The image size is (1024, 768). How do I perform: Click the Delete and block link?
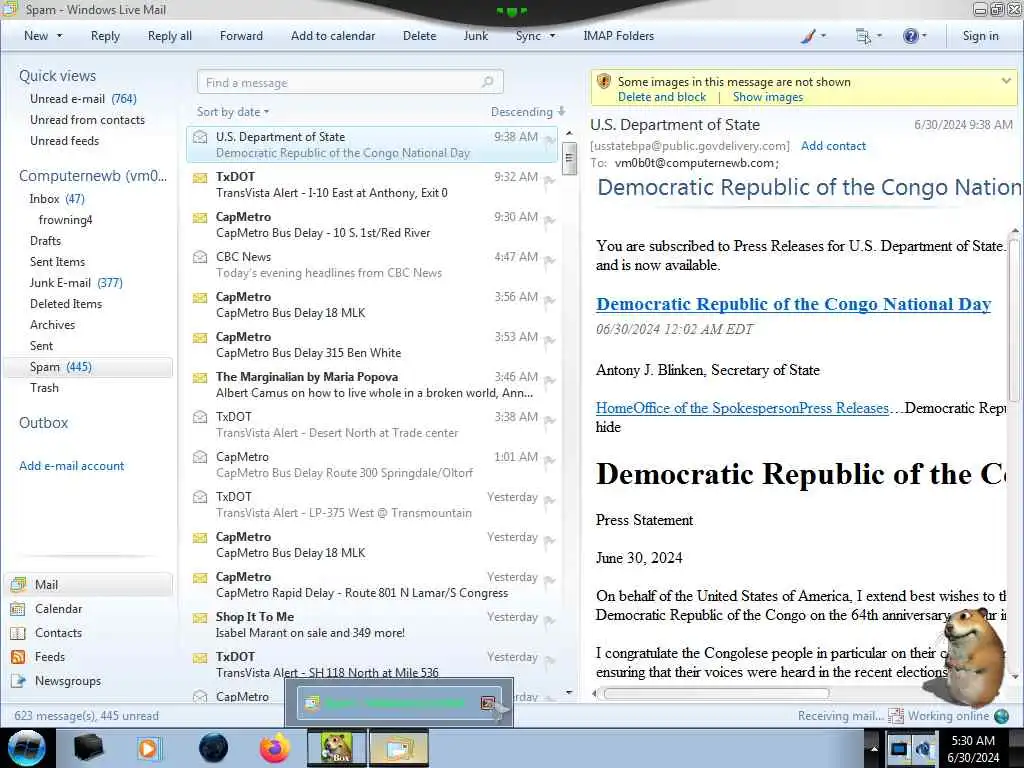662,97
